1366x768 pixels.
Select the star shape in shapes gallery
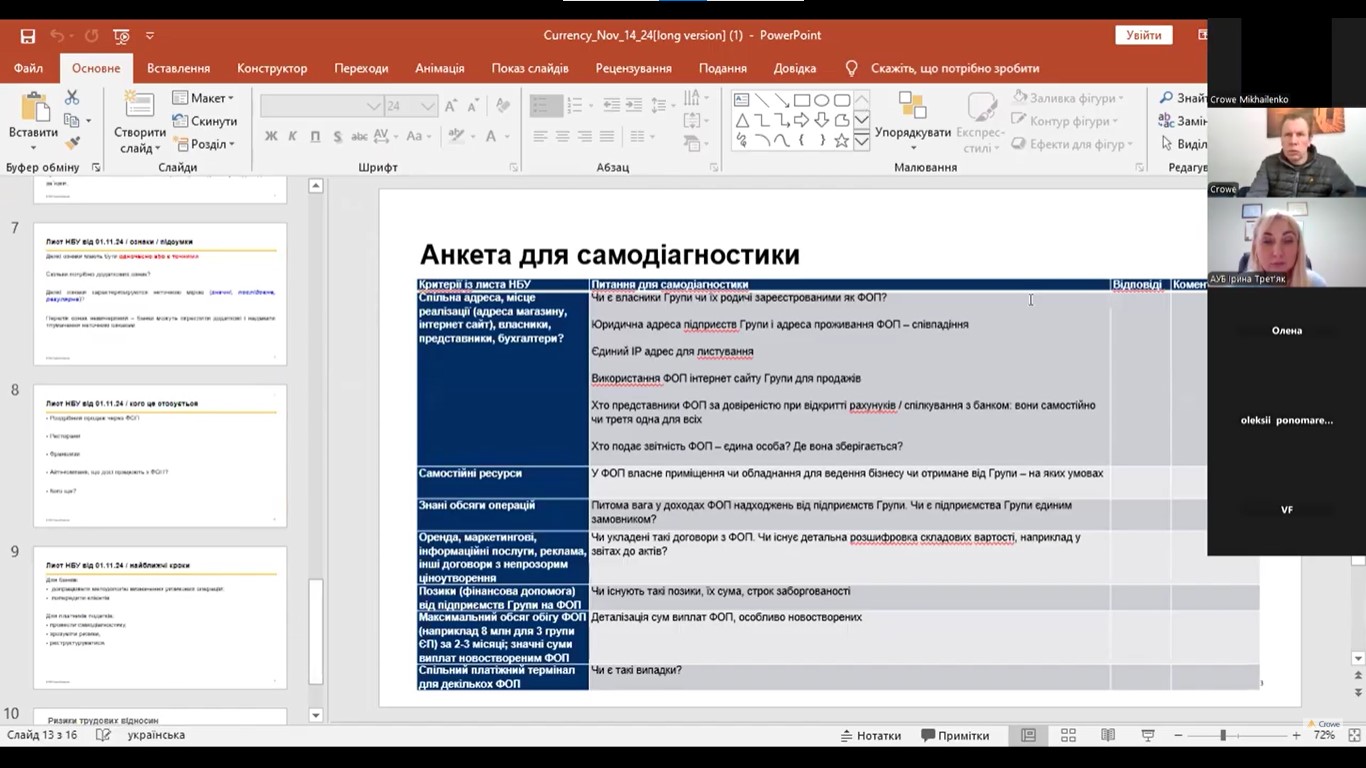(x=842, y=140)
